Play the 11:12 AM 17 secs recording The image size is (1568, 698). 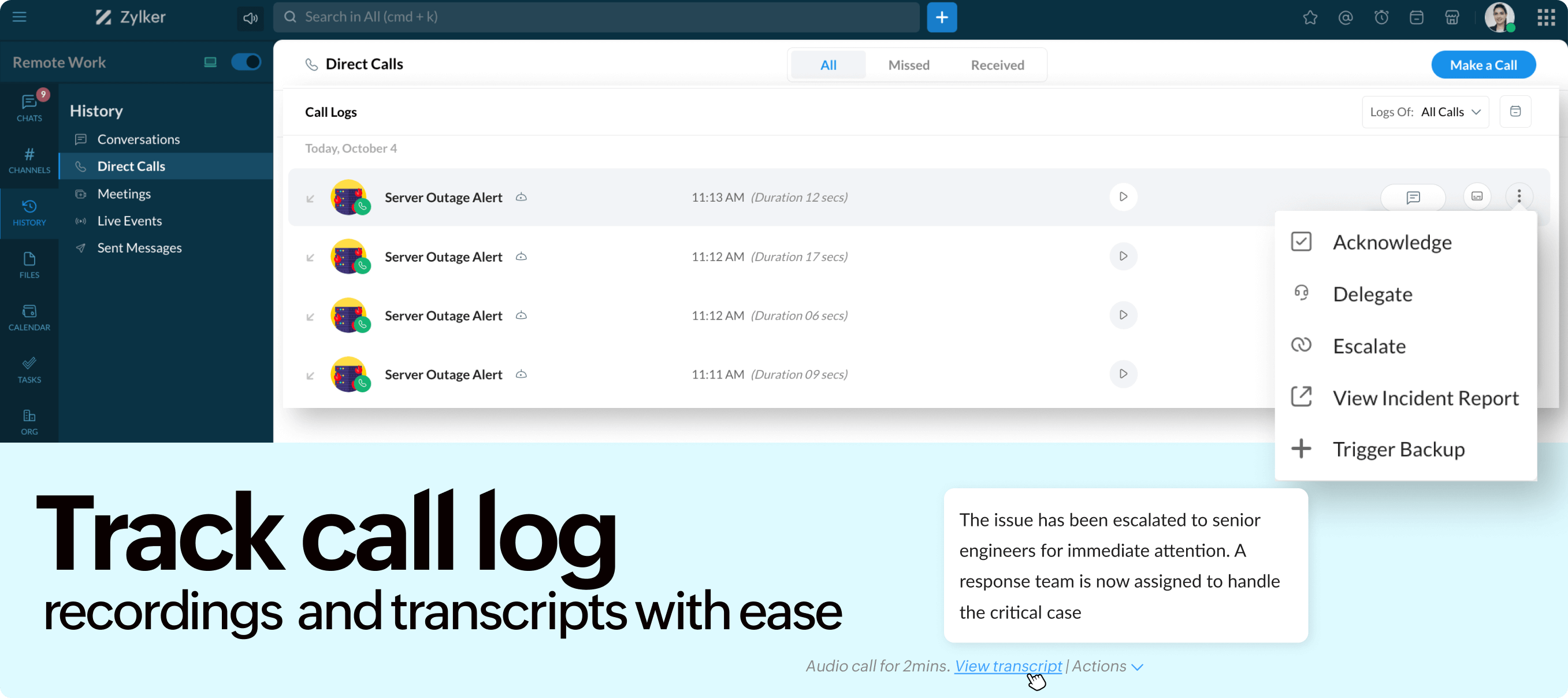pyautogui.click(x=1123, y=256)
